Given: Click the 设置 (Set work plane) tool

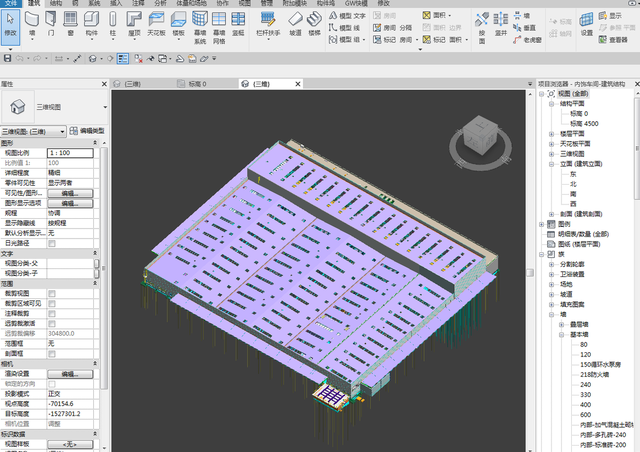Looking at the screenshot, I should click(x=587, y=24).
